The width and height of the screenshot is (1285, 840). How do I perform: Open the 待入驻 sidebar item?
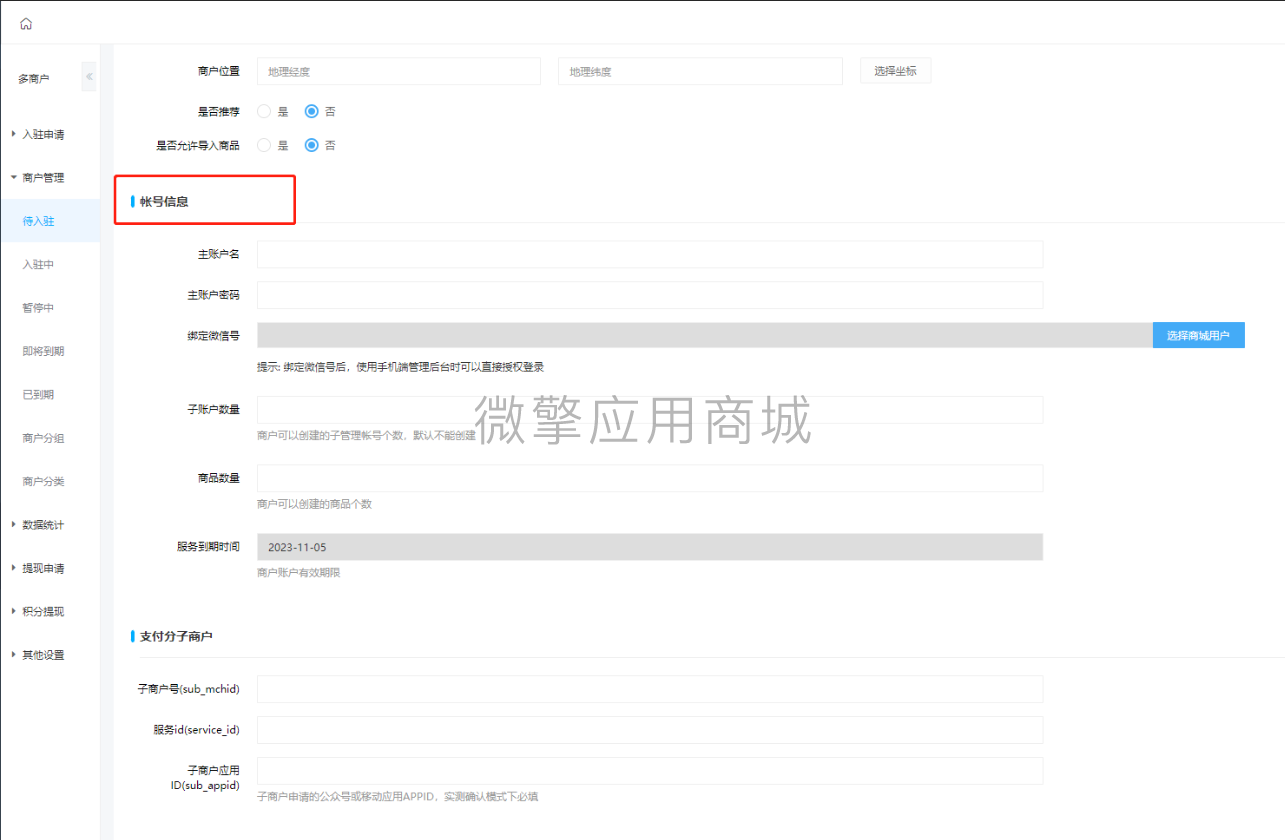(50, 221)
